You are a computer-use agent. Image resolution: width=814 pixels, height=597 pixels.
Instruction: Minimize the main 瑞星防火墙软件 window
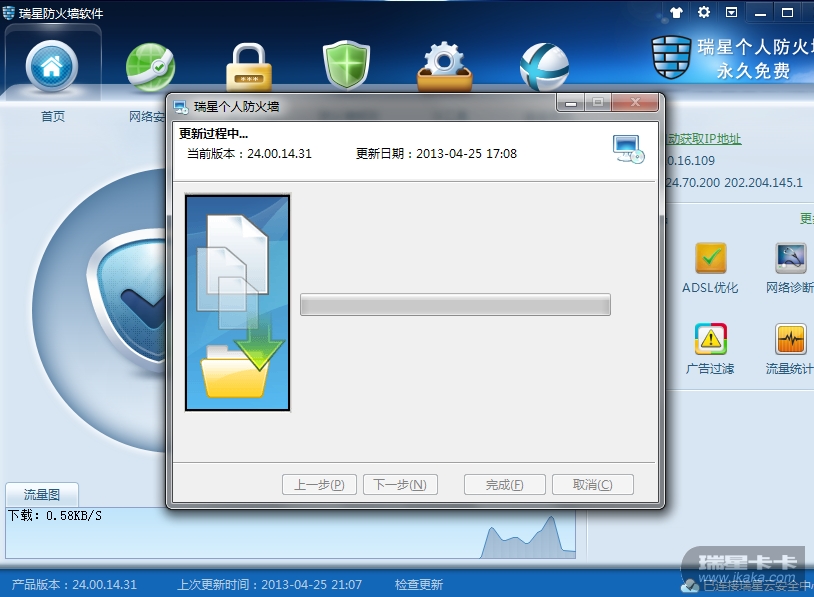760,13
